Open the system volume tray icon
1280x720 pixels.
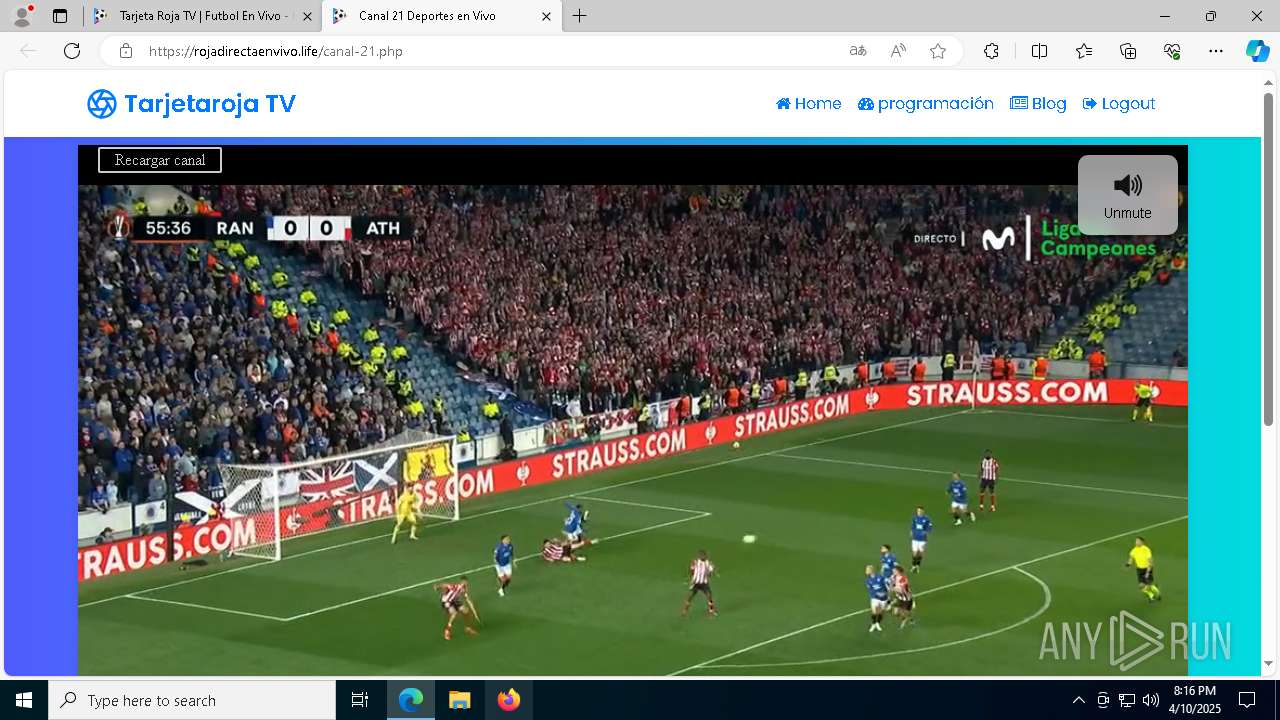point(1150,700)
